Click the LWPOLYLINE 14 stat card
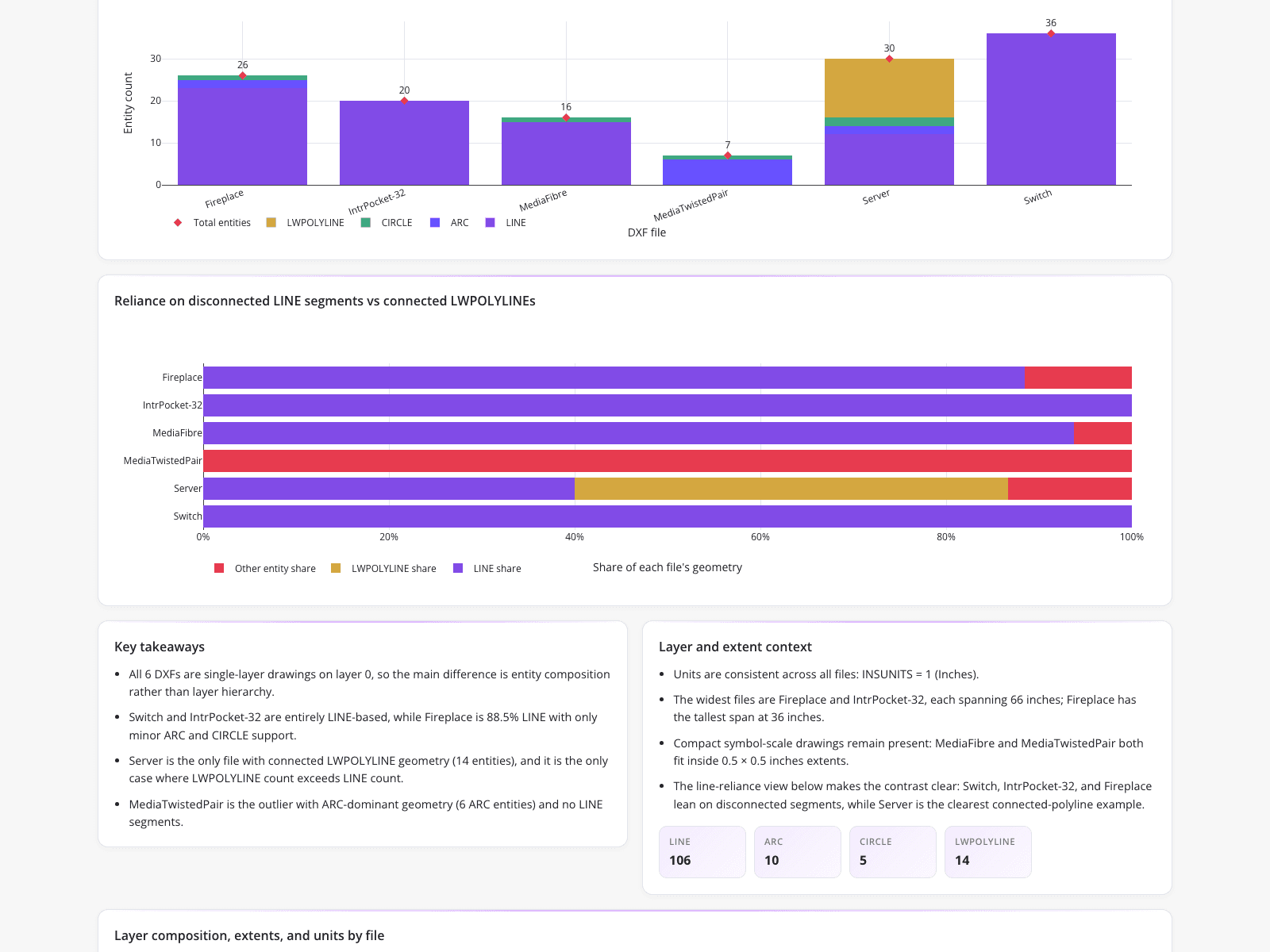The image size is (1270, 952). click(x=988, y=852)
